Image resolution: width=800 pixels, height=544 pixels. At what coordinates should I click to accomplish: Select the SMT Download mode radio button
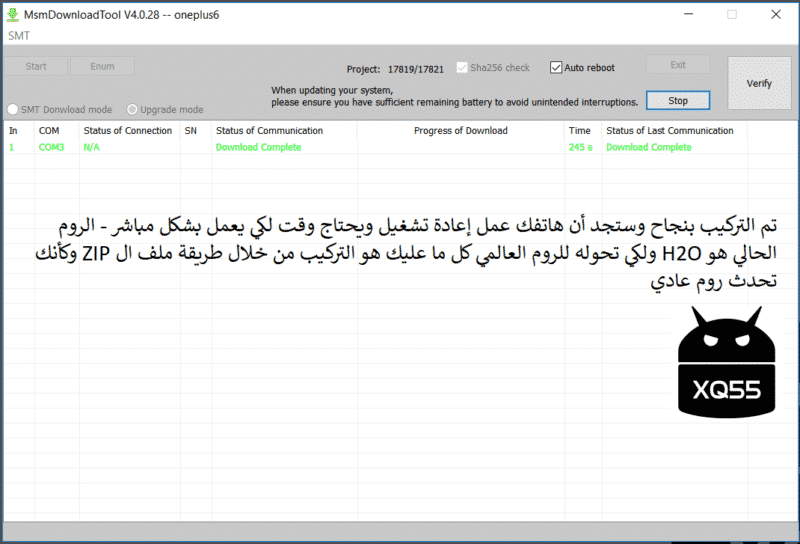point(14,110)
